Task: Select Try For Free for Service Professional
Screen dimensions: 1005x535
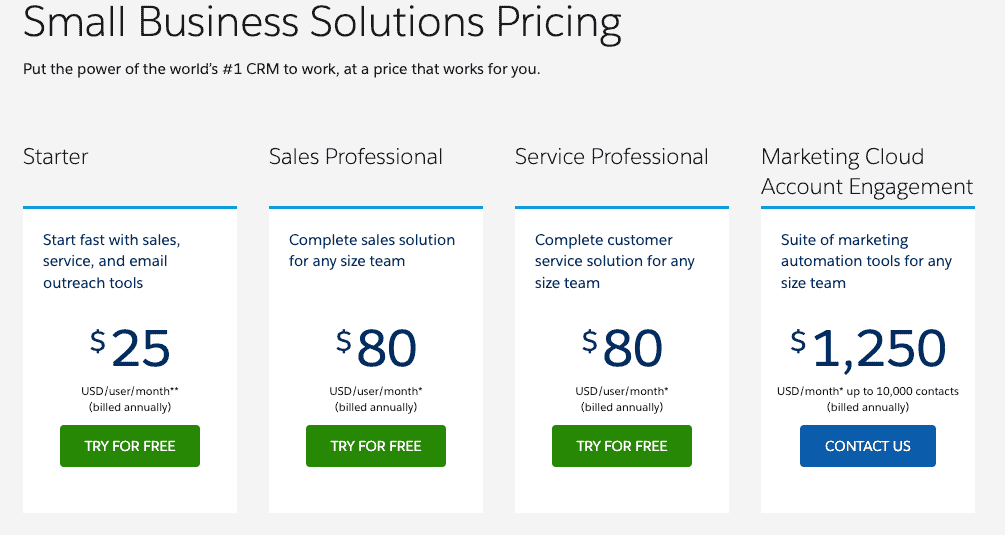Action: [x=622, y=446]
